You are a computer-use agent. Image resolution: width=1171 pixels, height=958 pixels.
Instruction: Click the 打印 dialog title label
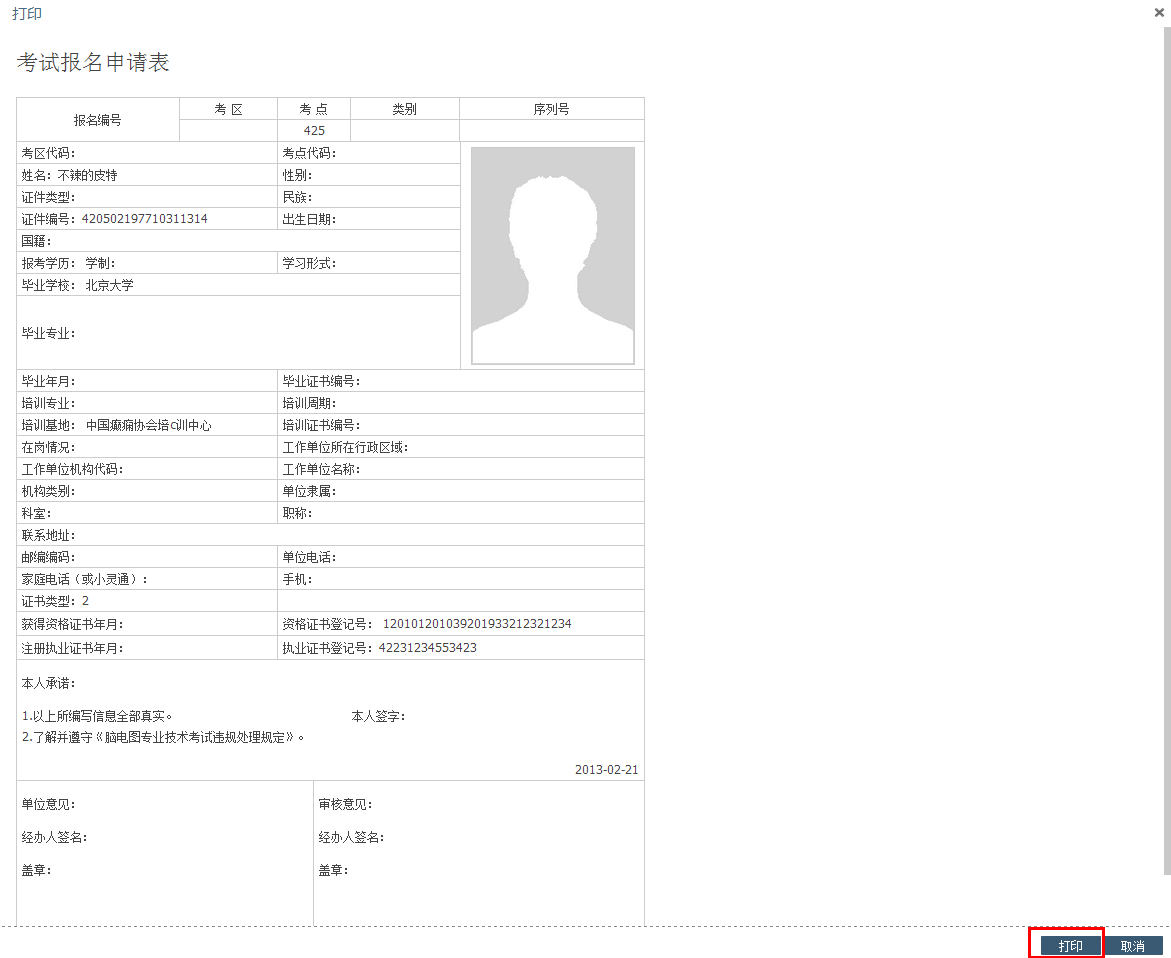pyautogui.click(x=27, y=13)
